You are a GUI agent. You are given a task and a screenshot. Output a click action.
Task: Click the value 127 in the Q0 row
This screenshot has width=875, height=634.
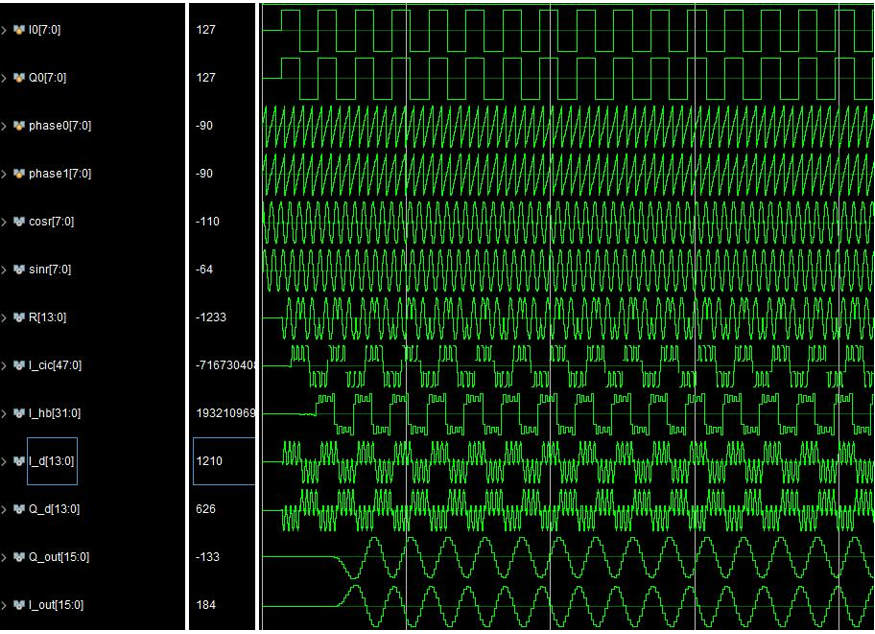205,78
